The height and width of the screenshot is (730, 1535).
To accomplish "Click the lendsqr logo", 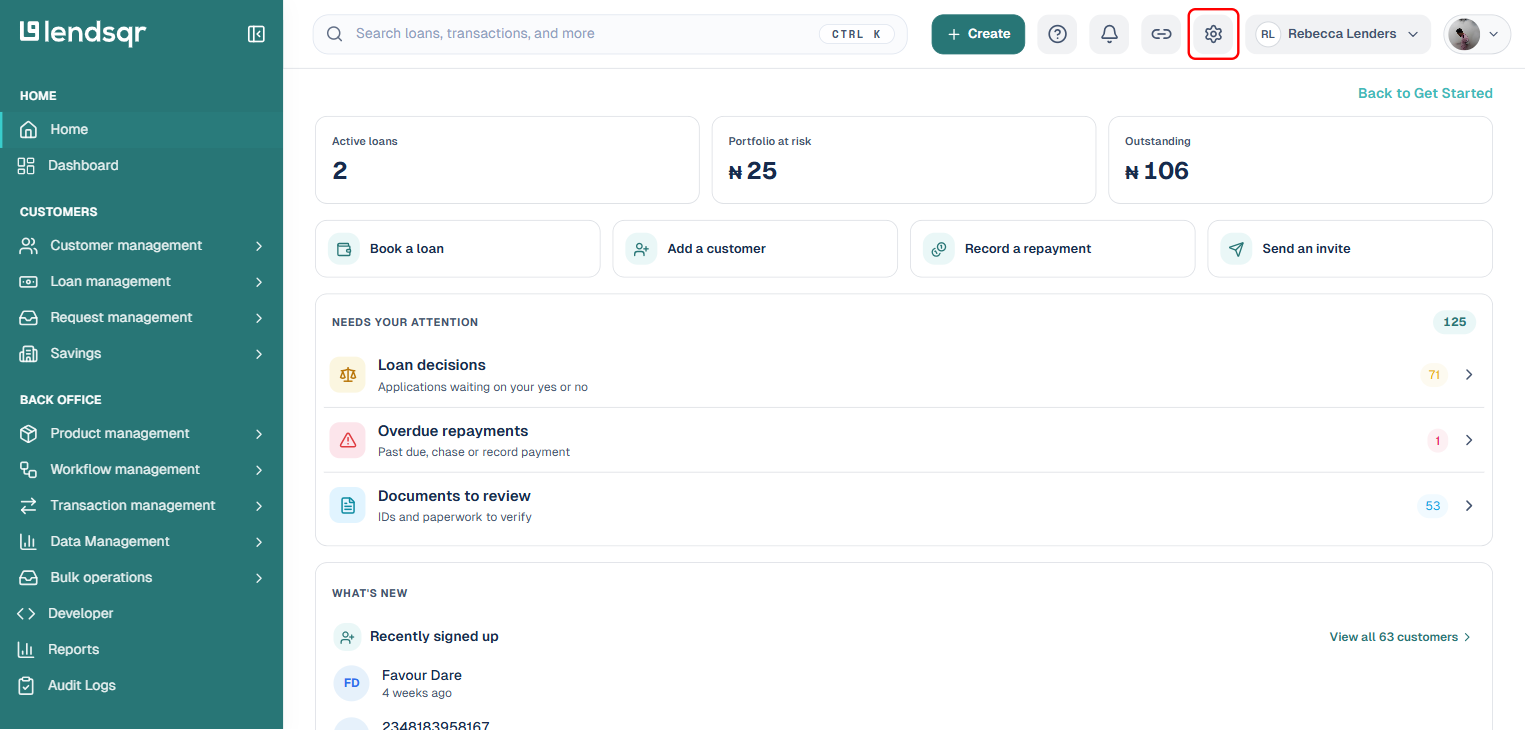I will (83, 33).
